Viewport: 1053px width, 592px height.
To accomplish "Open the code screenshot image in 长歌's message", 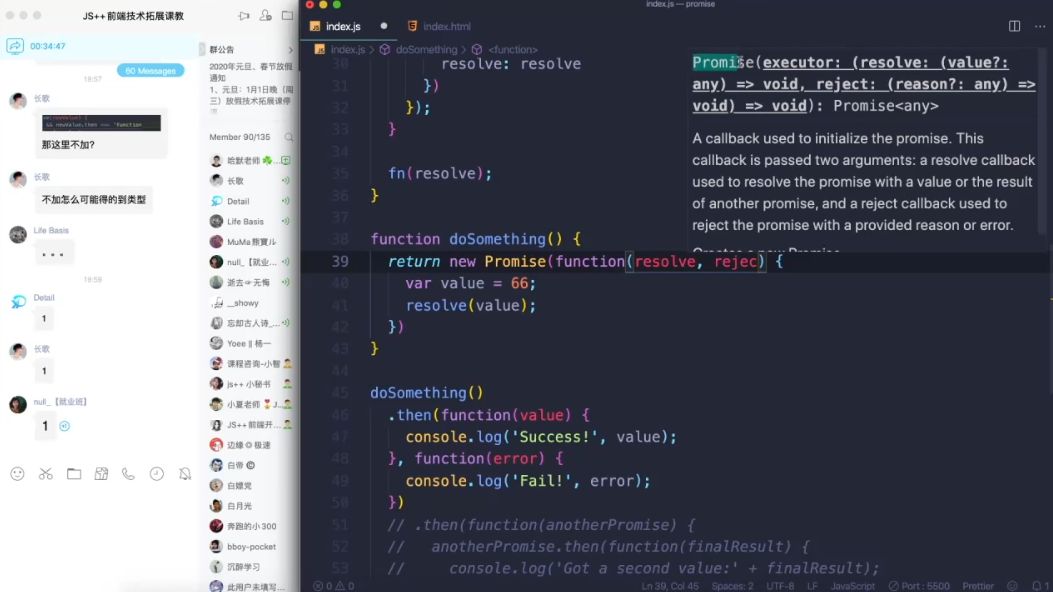I will pos(101,123).
